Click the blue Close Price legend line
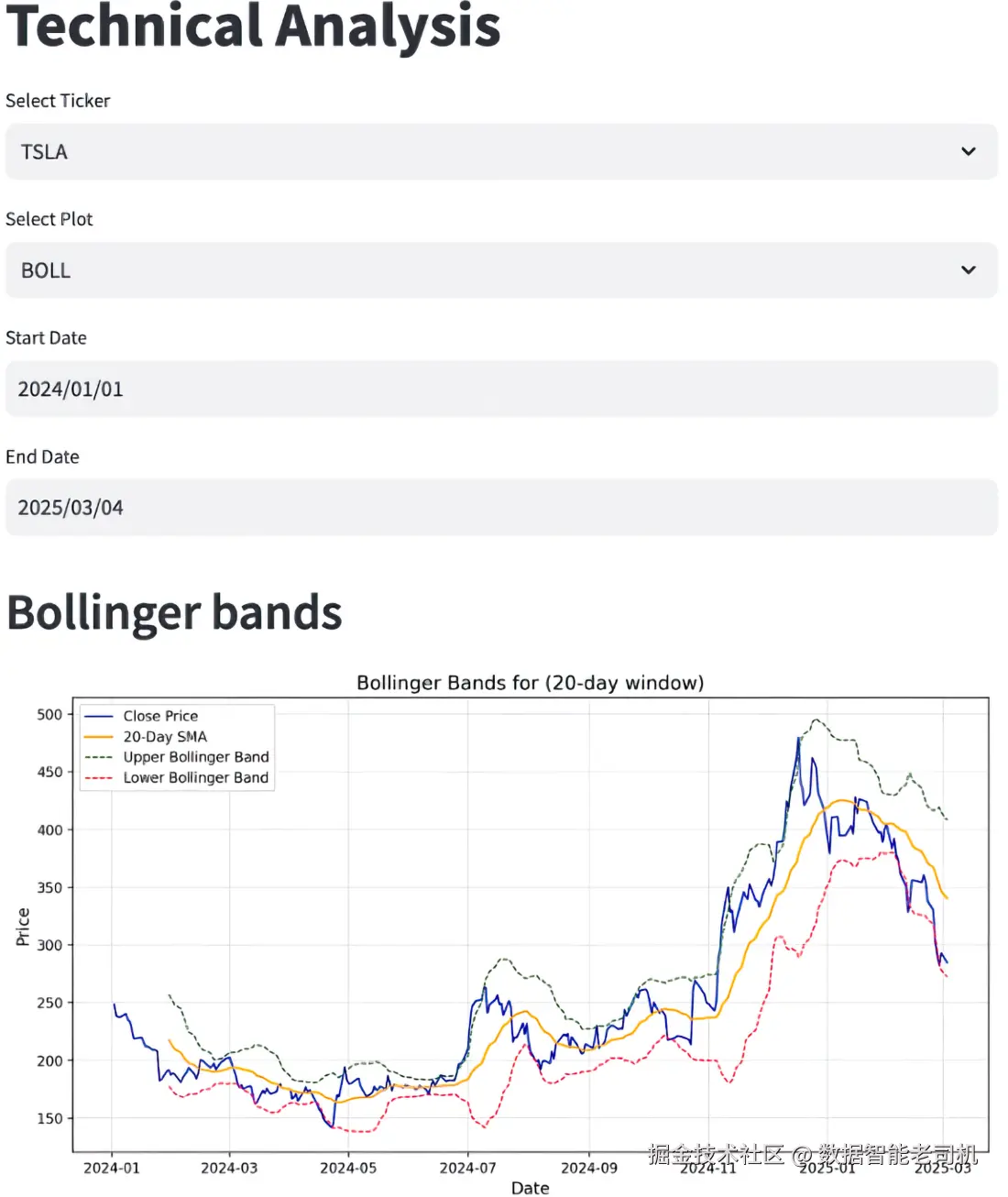 tap(98, 716)
